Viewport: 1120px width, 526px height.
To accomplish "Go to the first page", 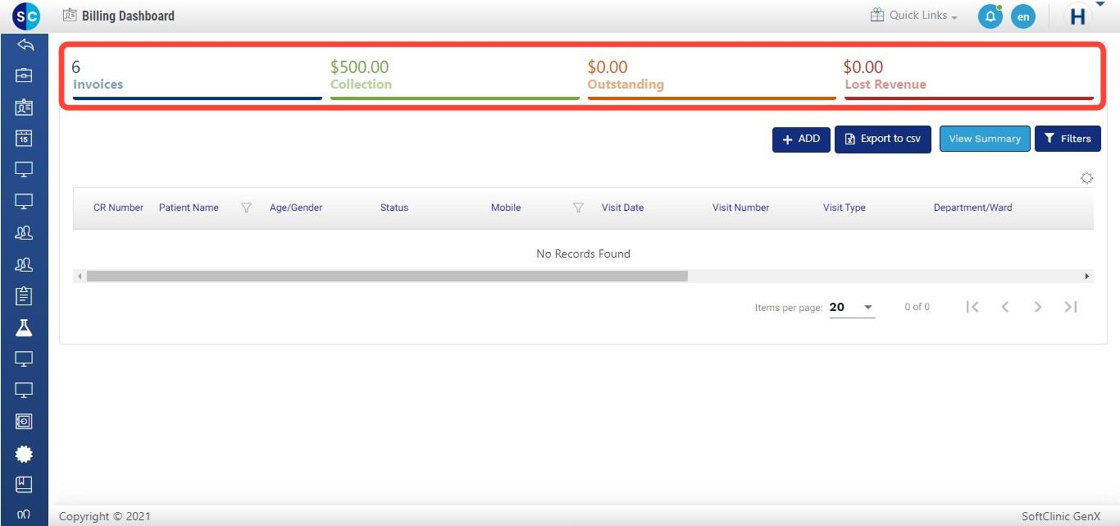I will point(972,307).
